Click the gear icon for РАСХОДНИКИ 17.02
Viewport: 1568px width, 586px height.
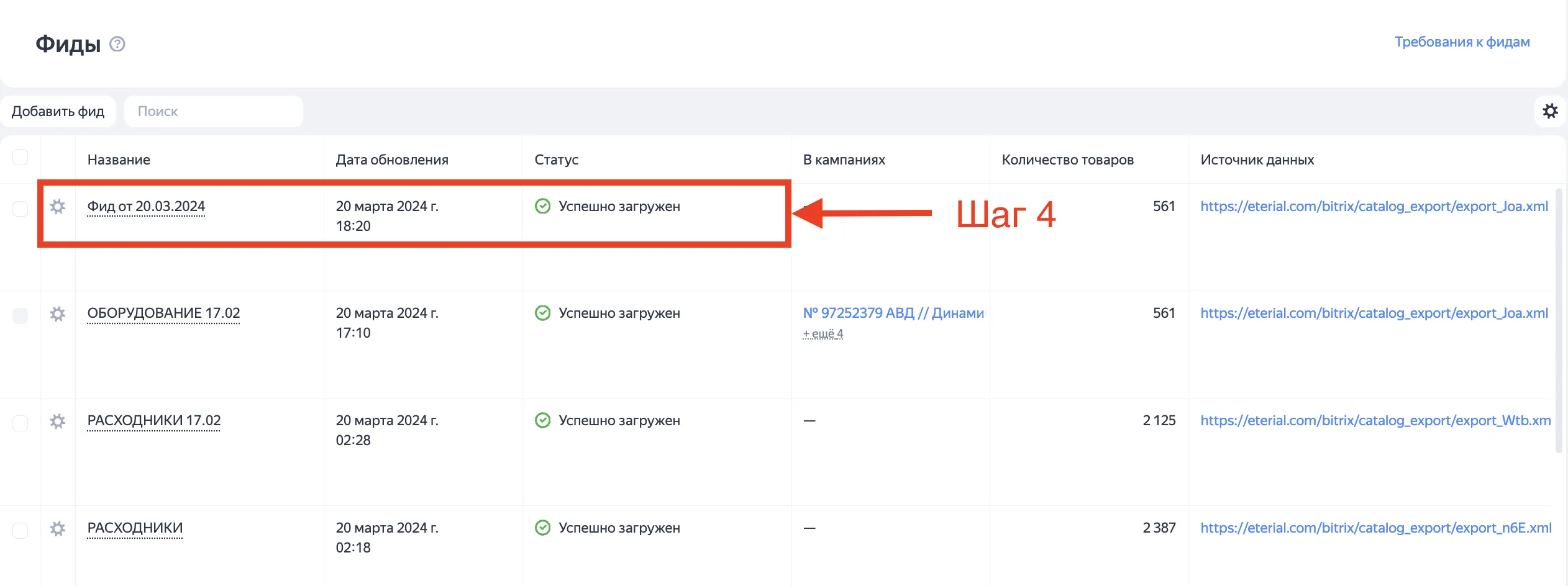(58, 421)
